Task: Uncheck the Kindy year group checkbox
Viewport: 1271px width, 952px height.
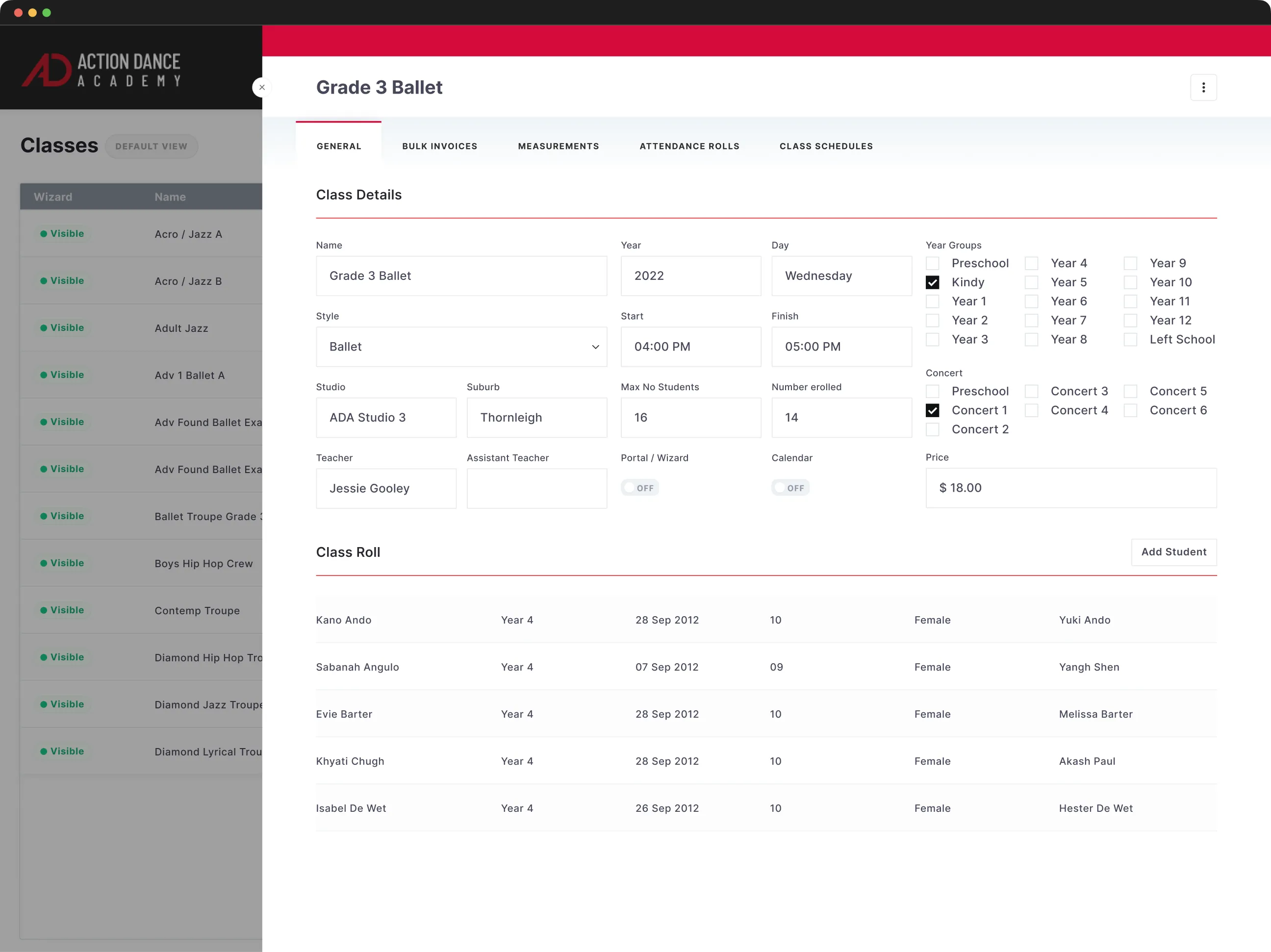Action: point(933,282)
